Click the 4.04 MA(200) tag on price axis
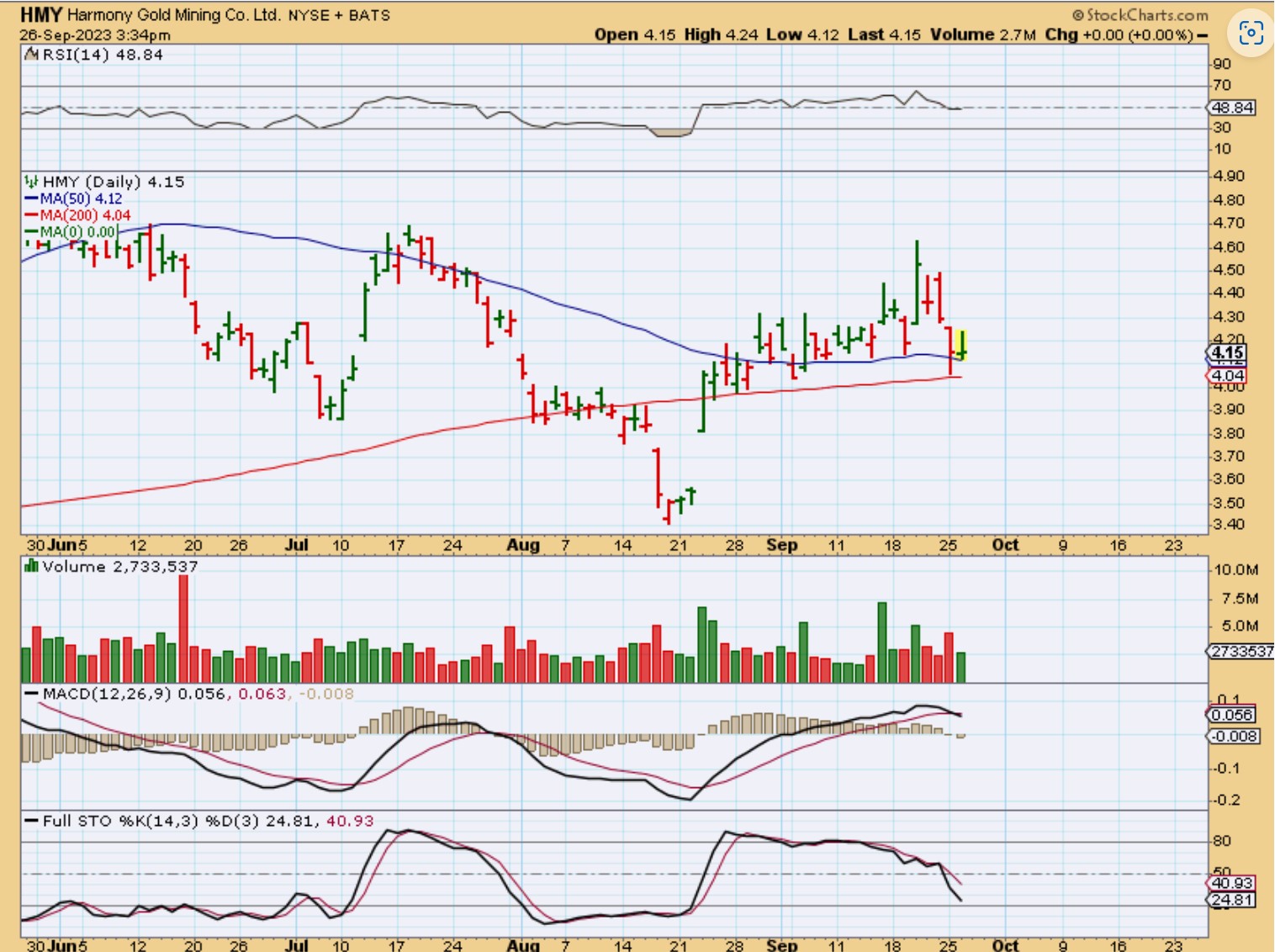 coord(1228,376)
